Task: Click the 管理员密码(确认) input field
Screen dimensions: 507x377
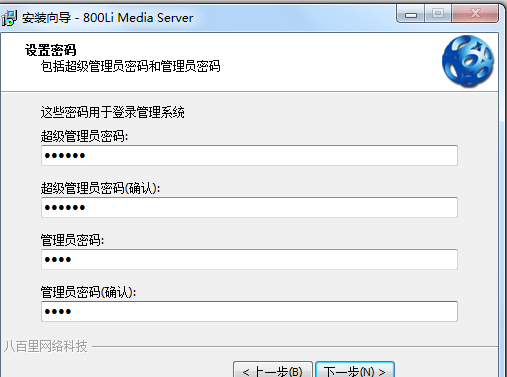Action: (x=249, y=311)
